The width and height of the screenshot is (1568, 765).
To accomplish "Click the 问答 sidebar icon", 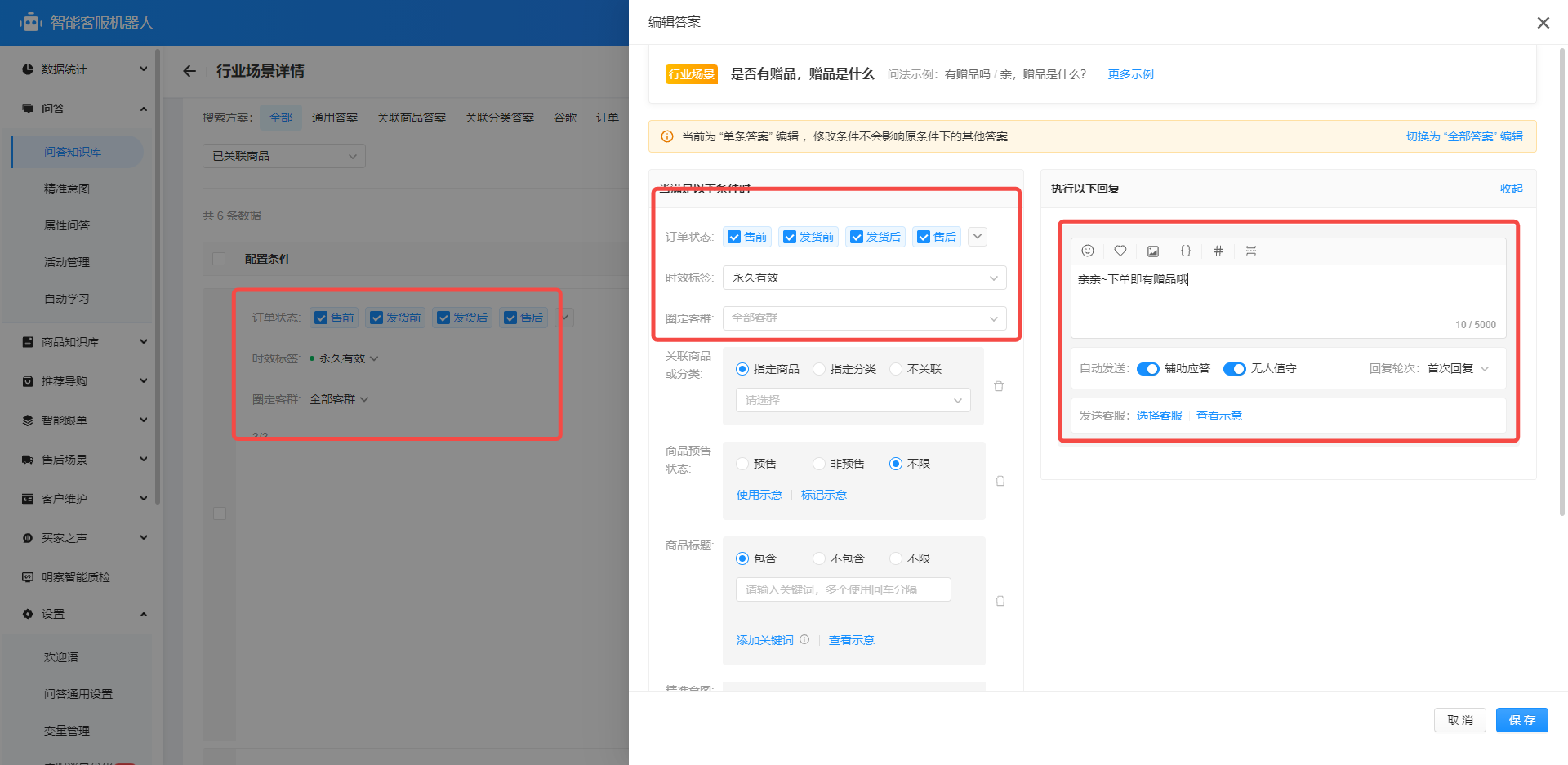I will point(28,109).
